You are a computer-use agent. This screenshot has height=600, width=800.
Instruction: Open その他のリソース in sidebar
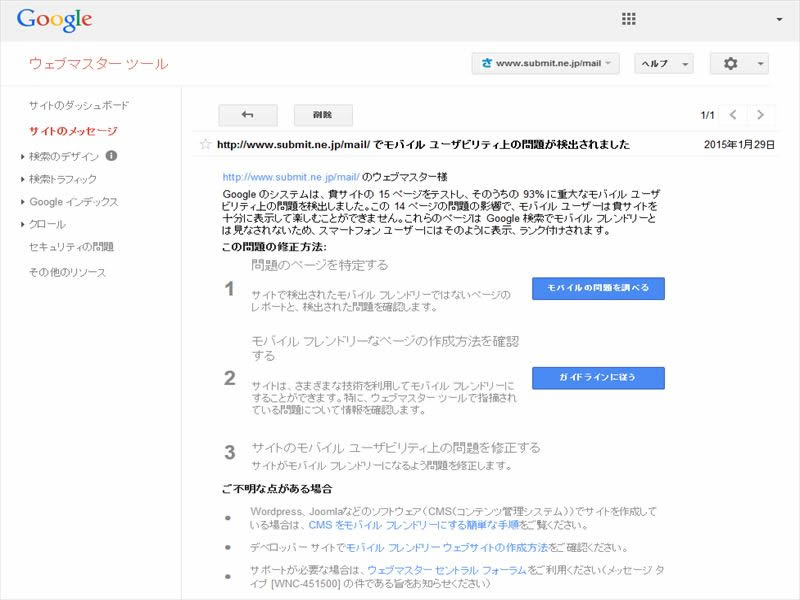(67, 272)
